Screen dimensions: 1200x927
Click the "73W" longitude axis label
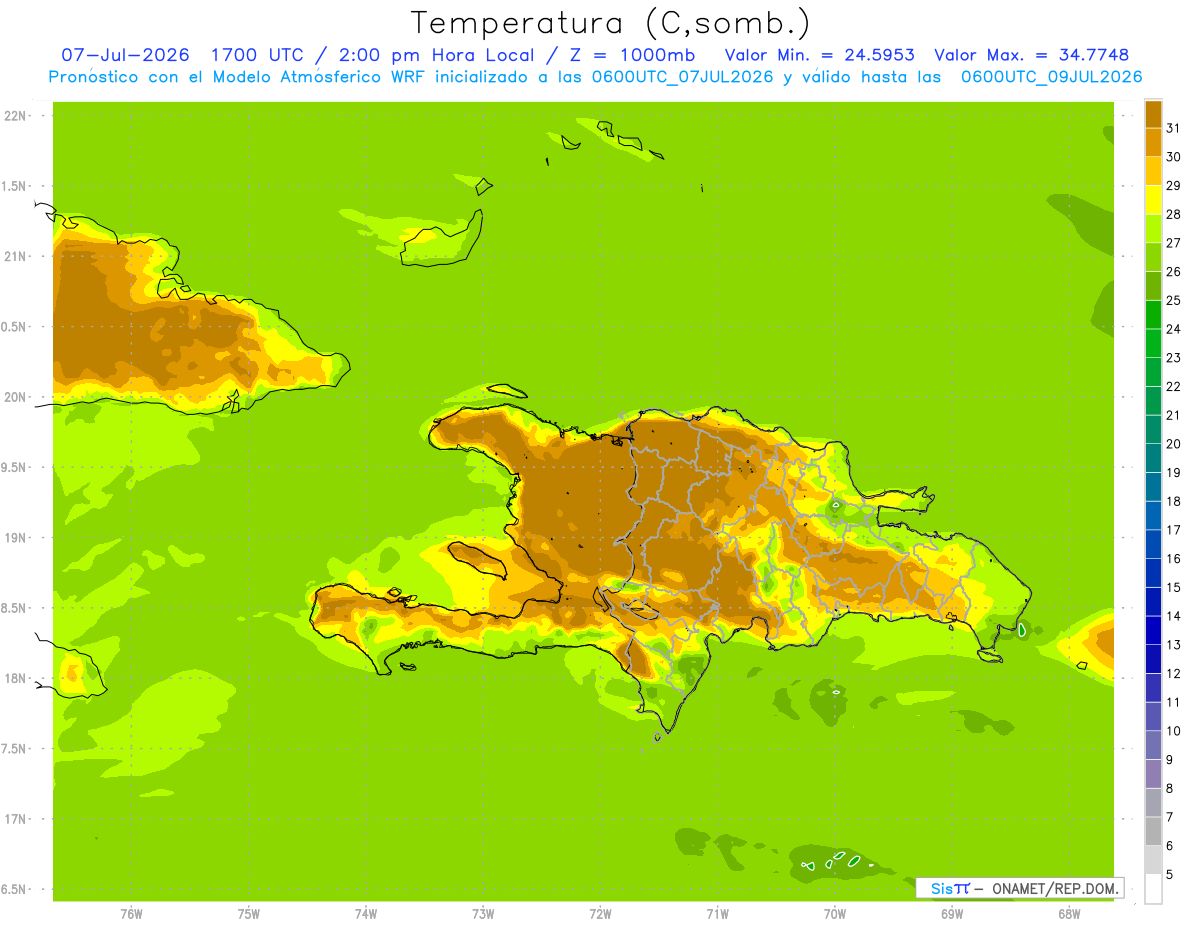[483, 914]
